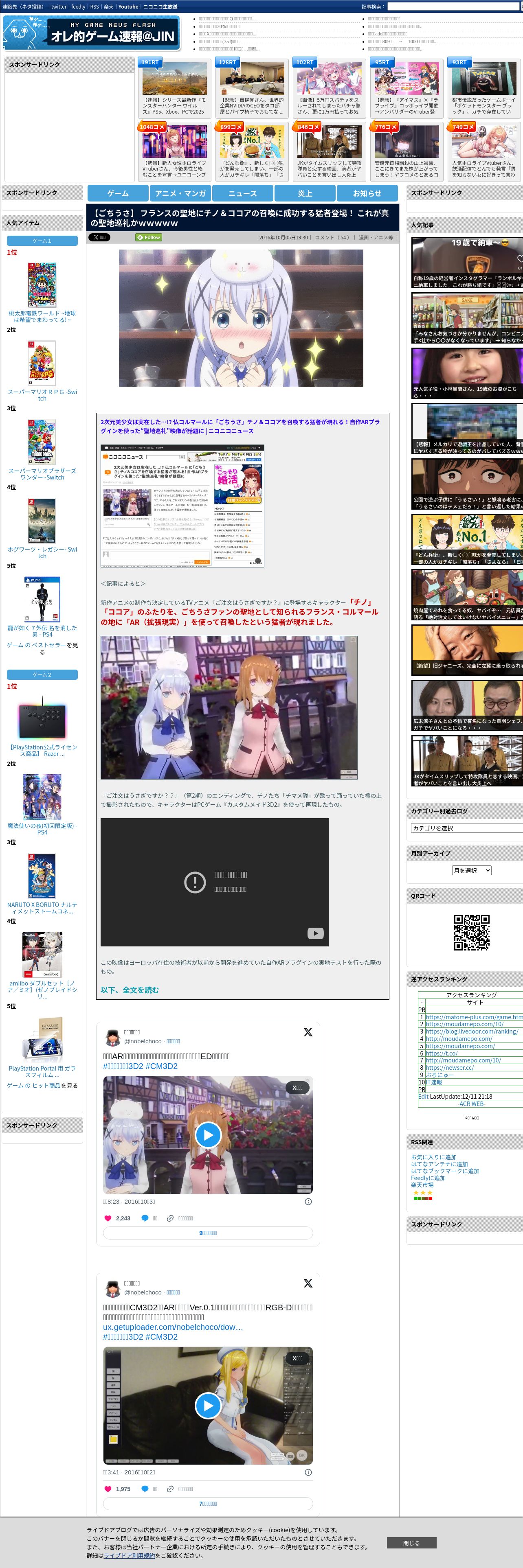Select the ニュース navigation tab
The height and width of the screenshot is (1568, 523).
coord(242,193)
